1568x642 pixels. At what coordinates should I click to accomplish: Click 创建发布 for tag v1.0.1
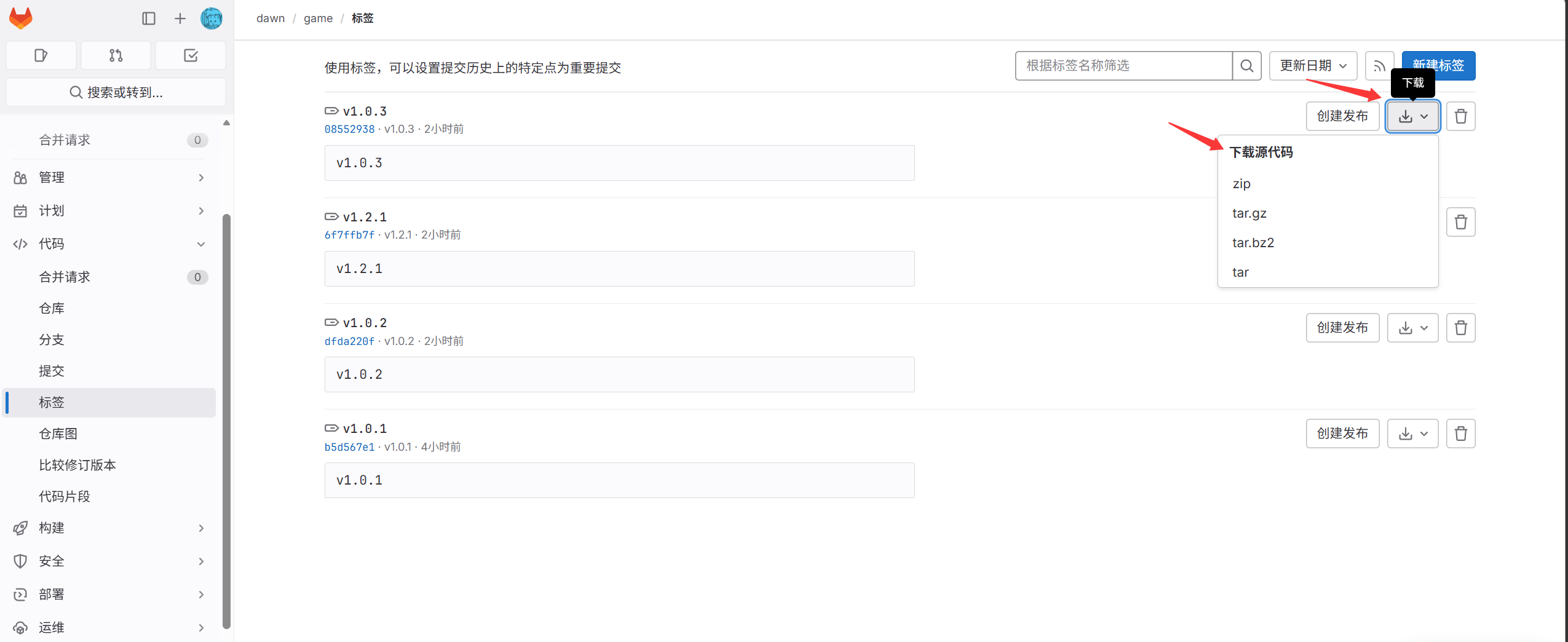tap(1342, 434)
